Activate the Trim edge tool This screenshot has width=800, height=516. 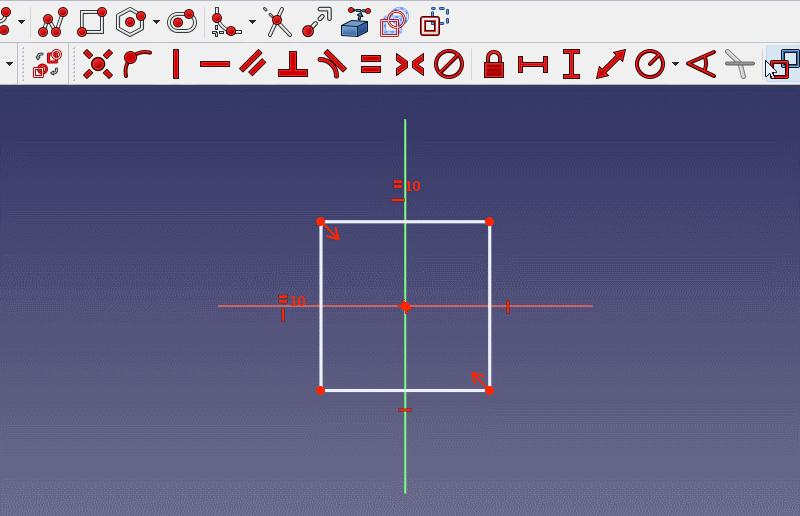click(x=277, y=21)
